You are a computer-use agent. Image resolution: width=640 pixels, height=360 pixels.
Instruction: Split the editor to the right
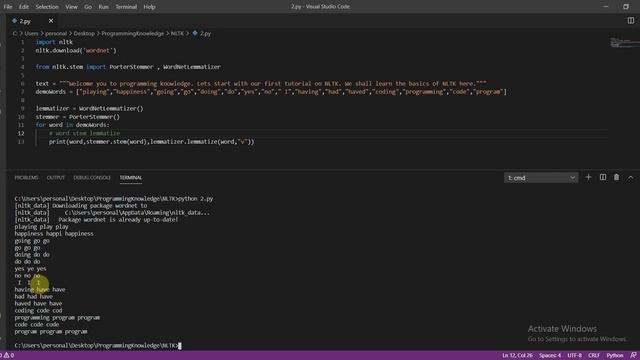[631, 20]
